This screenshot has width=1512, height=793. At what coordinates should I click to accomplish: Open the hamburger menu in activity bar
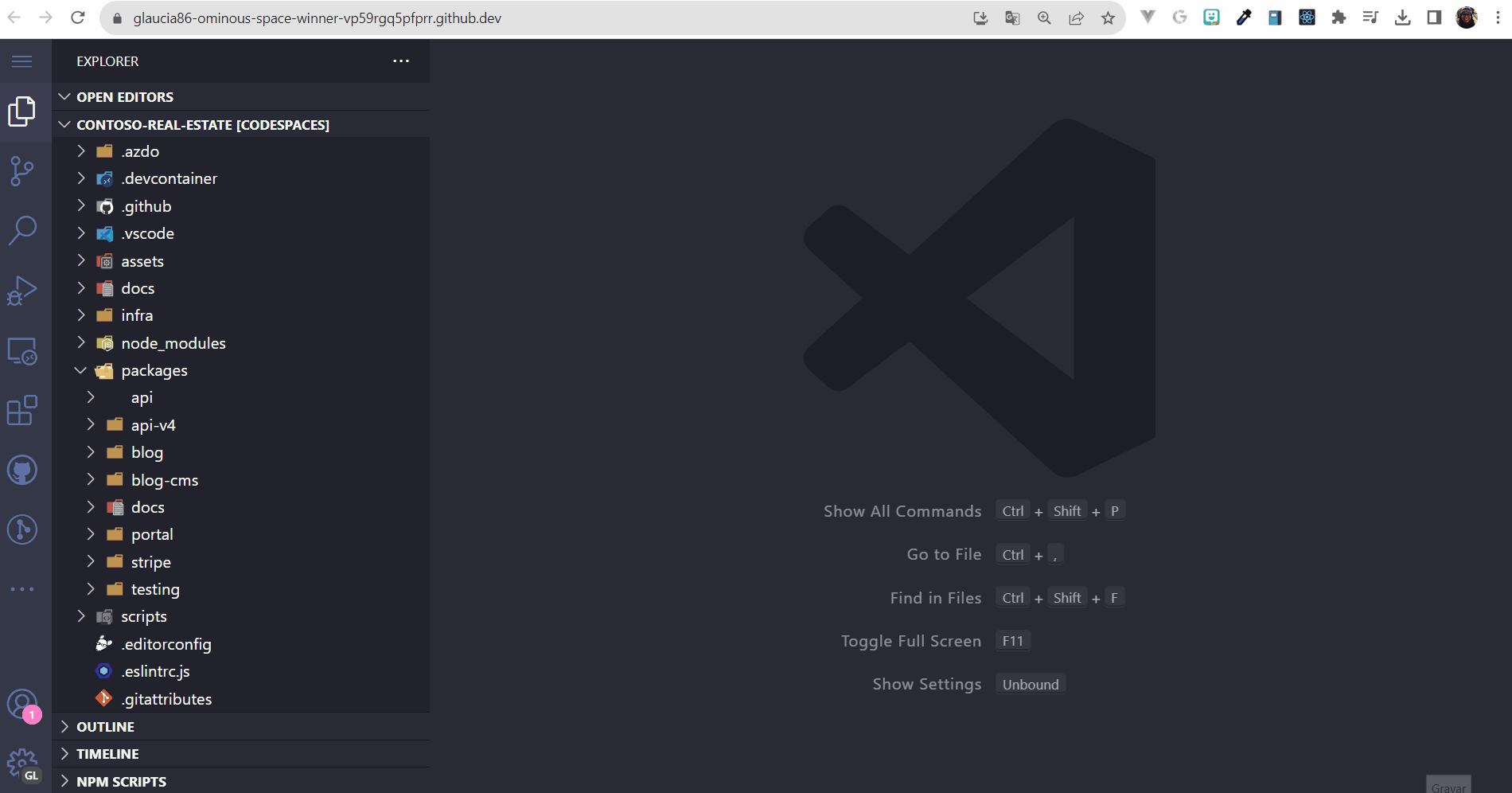tap(22, 61)
